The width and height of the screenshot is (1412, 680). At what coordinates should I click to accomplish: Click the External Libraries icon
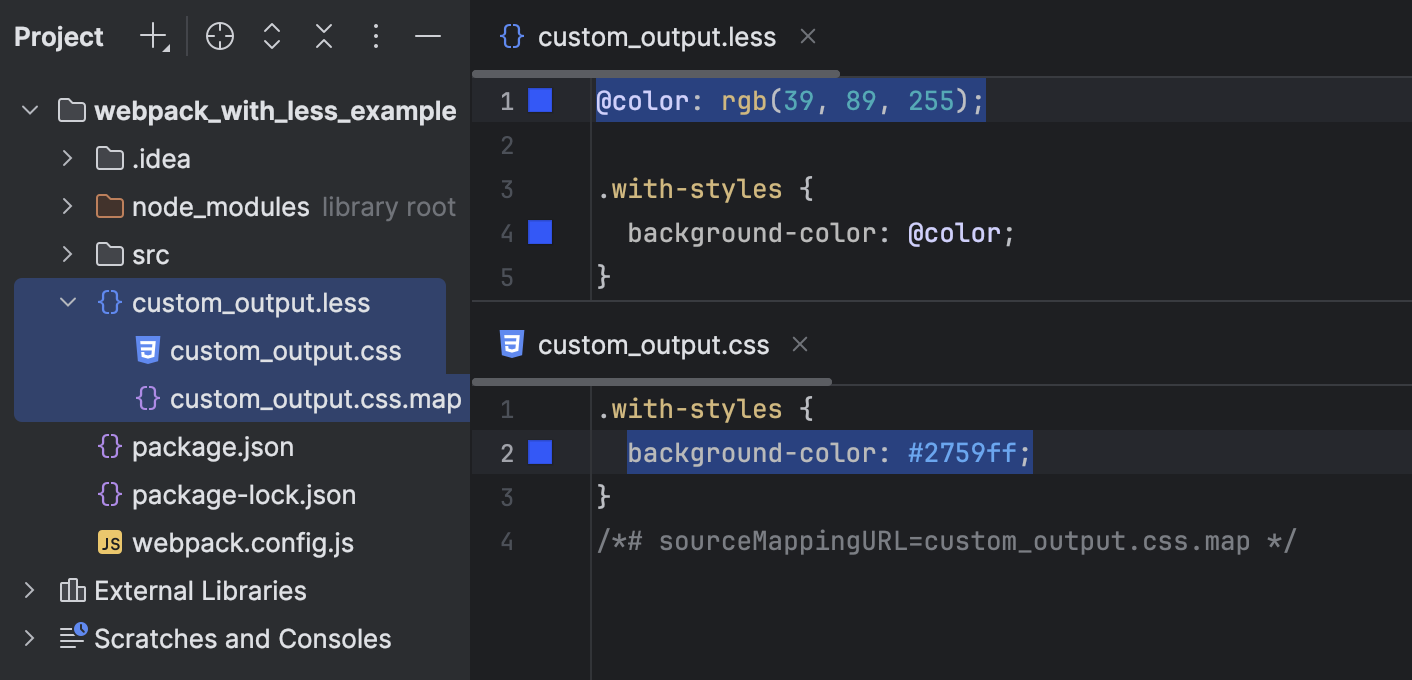click(x=71, y=590)
